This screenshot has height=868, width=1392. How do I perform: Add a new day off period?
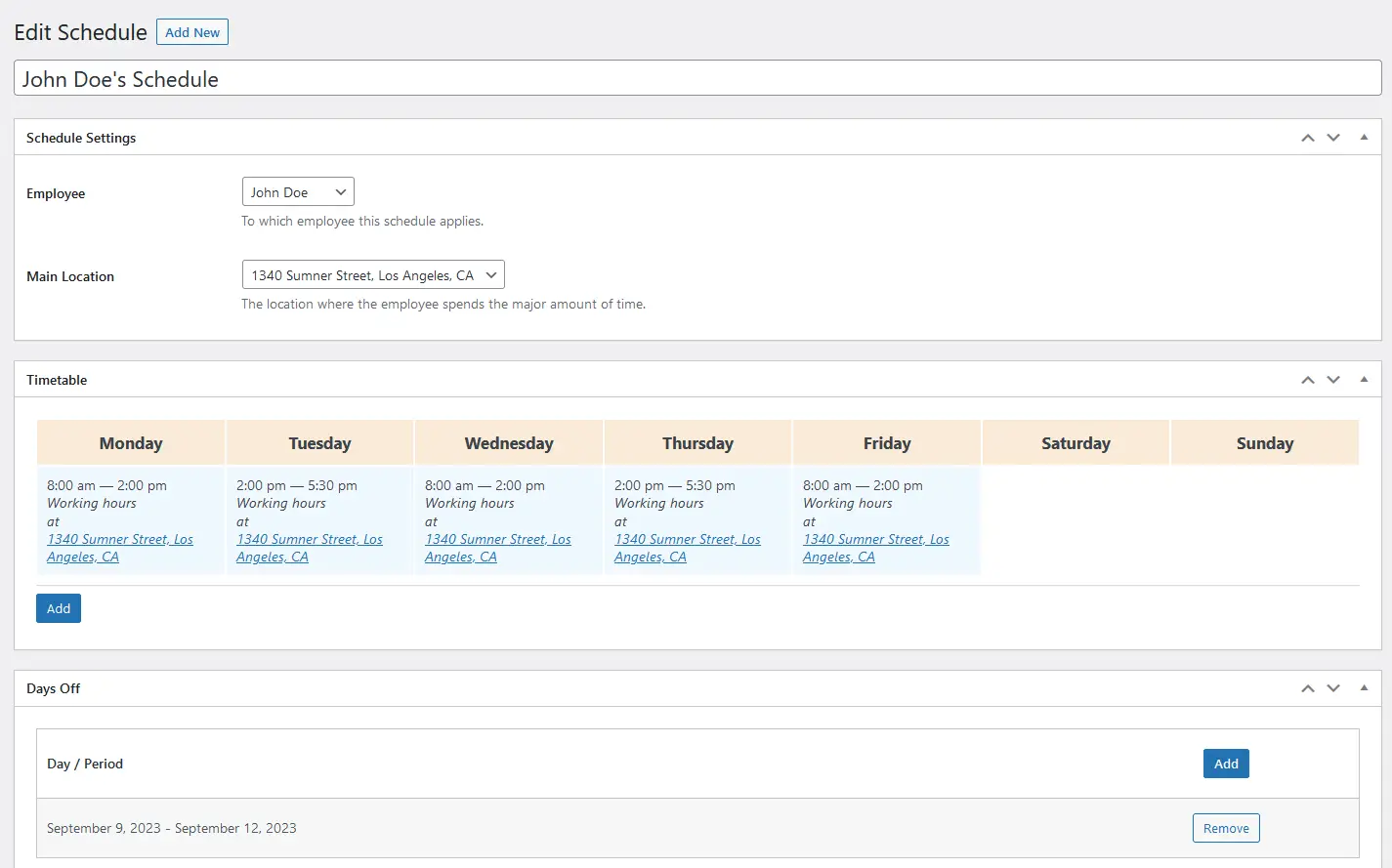click(1226, 764)
